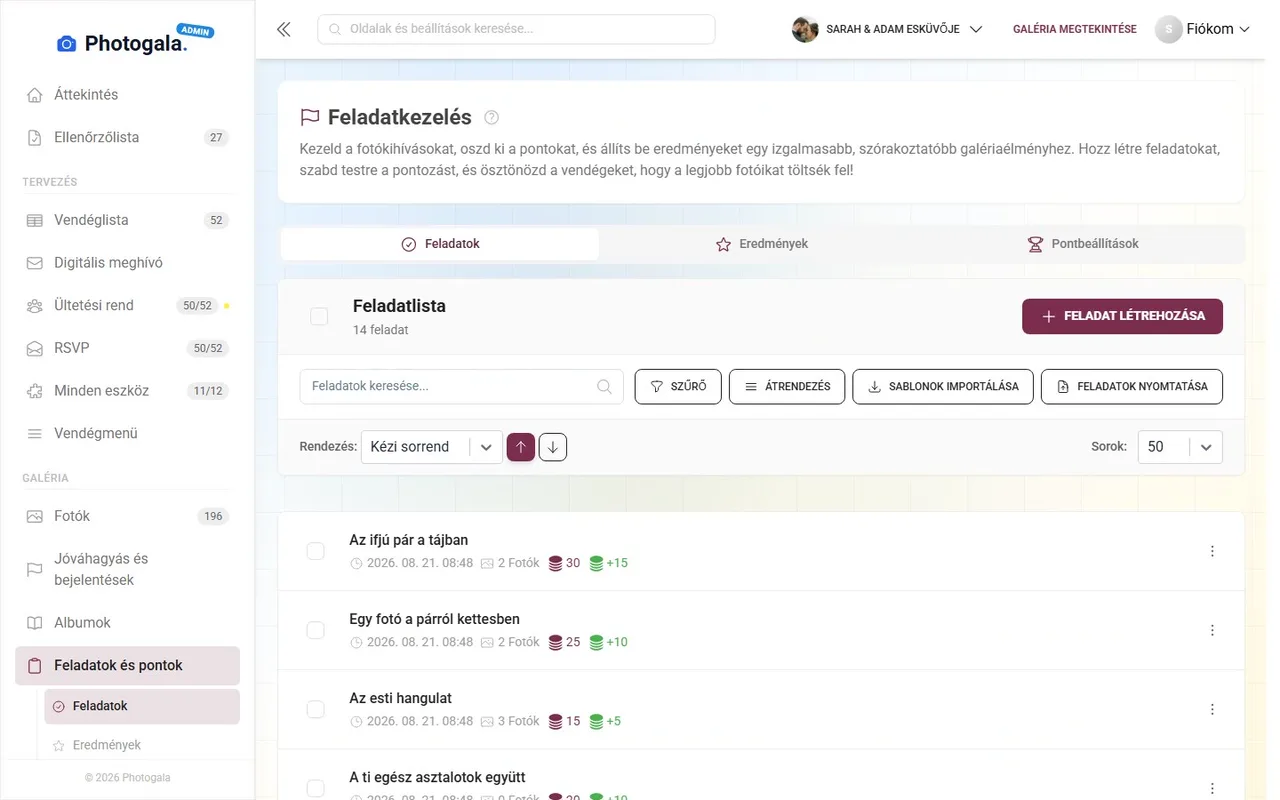Viewport: 1280px width, 800px height.
Task: Click the Átrendezés button
Action: [787, 387]
